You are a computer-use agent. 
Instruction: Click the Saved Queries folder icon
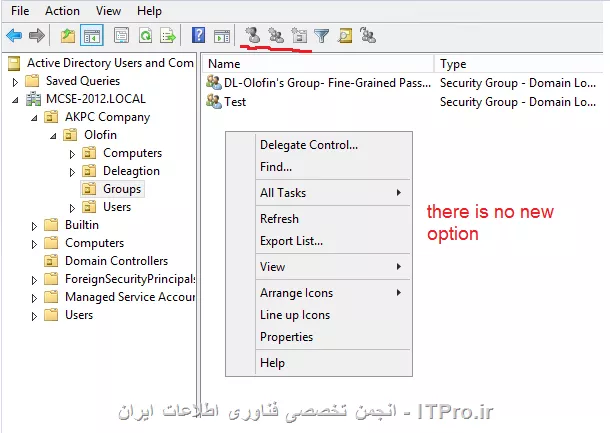(x=32, y=81)
